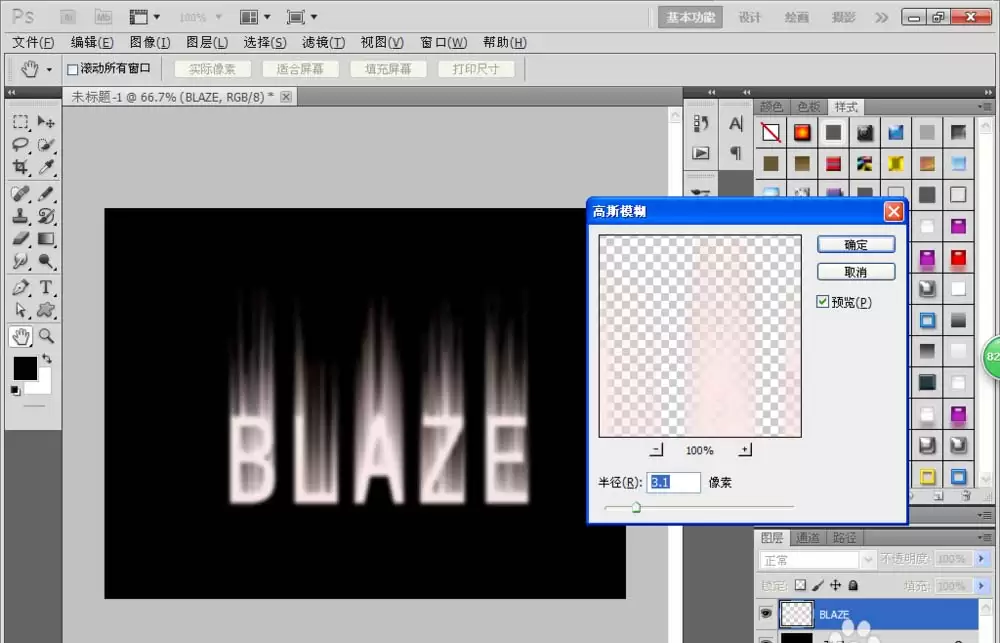Select the Rectangular Marquee tool
1000x643 pixels.
click(x=20, y=122)
